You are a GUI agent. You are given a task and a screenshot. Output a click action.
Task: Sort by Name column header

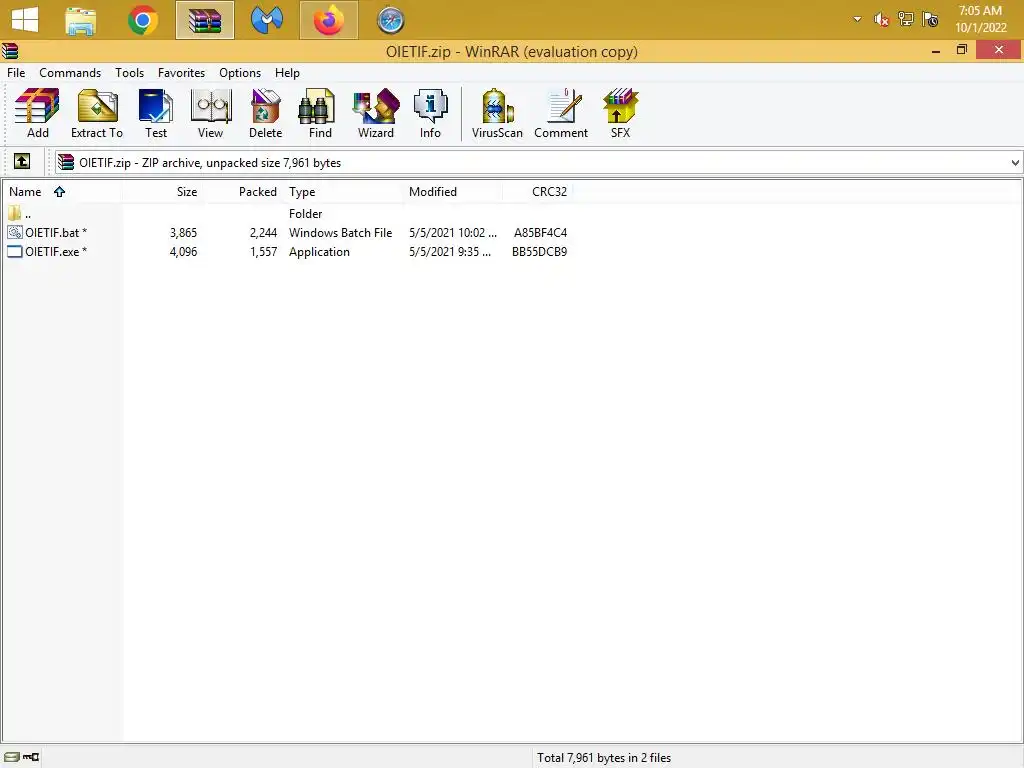click(62, 191)
